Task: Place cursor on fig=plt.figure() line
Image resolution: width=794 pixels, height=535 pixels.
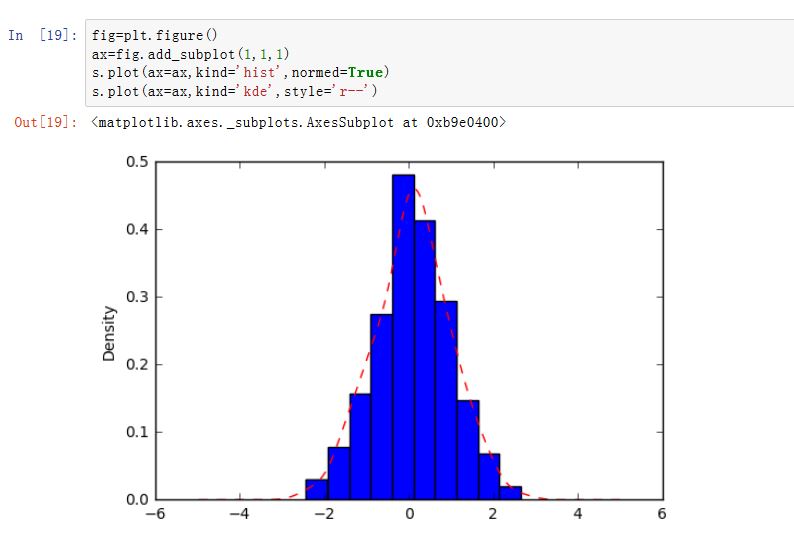Action: 148,35
